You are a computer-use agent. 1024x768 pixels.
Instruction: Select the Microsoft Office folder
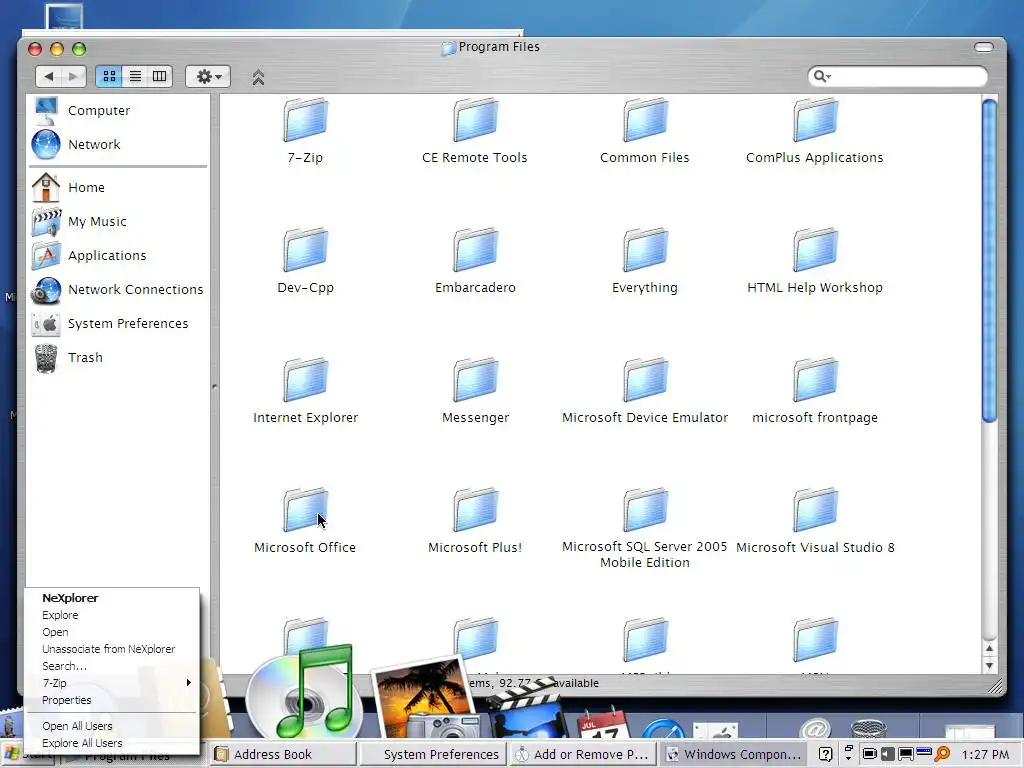[x=305, y=510]
